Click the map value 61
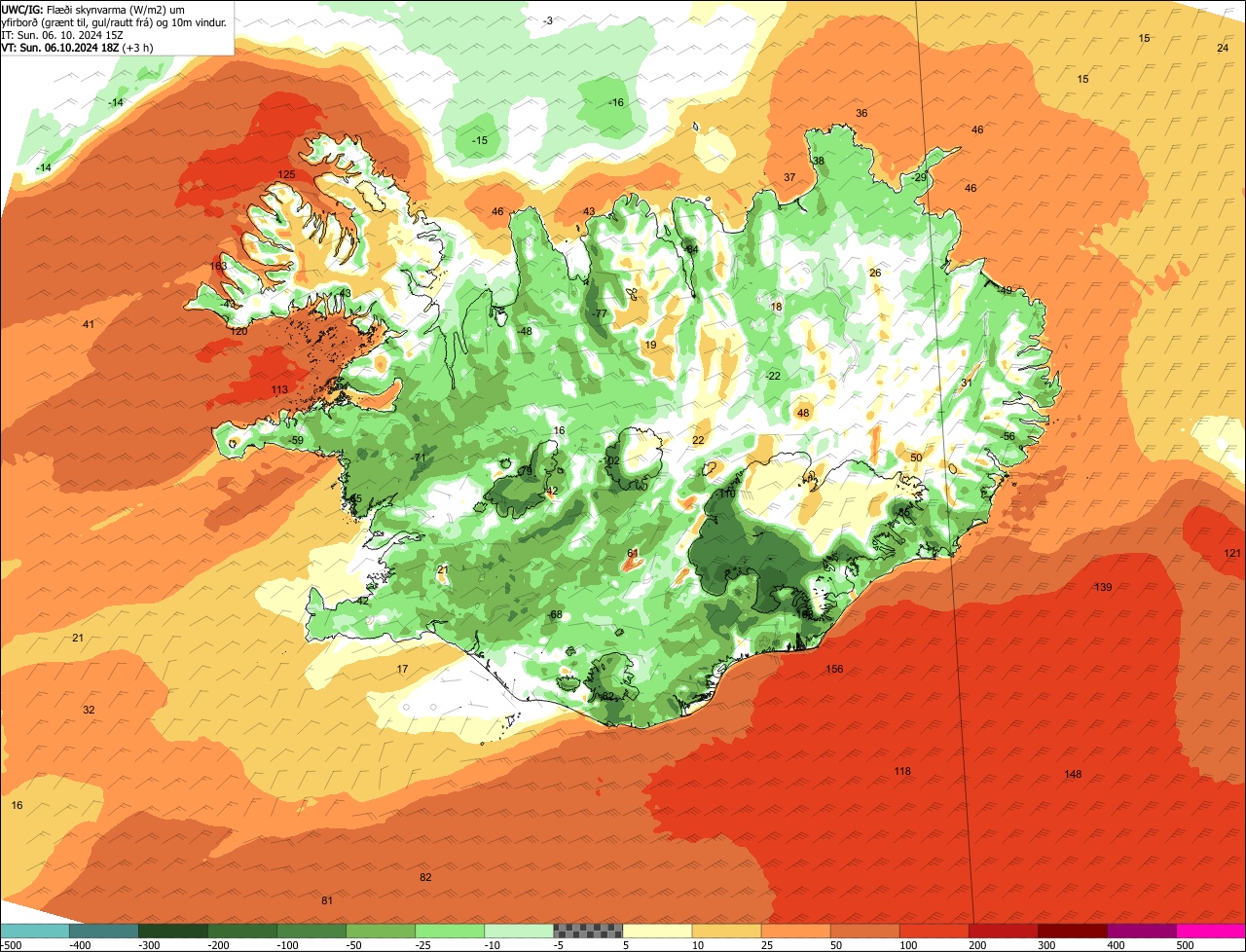This screenshot has height=952, width=1246. click(x=633, y=553)
